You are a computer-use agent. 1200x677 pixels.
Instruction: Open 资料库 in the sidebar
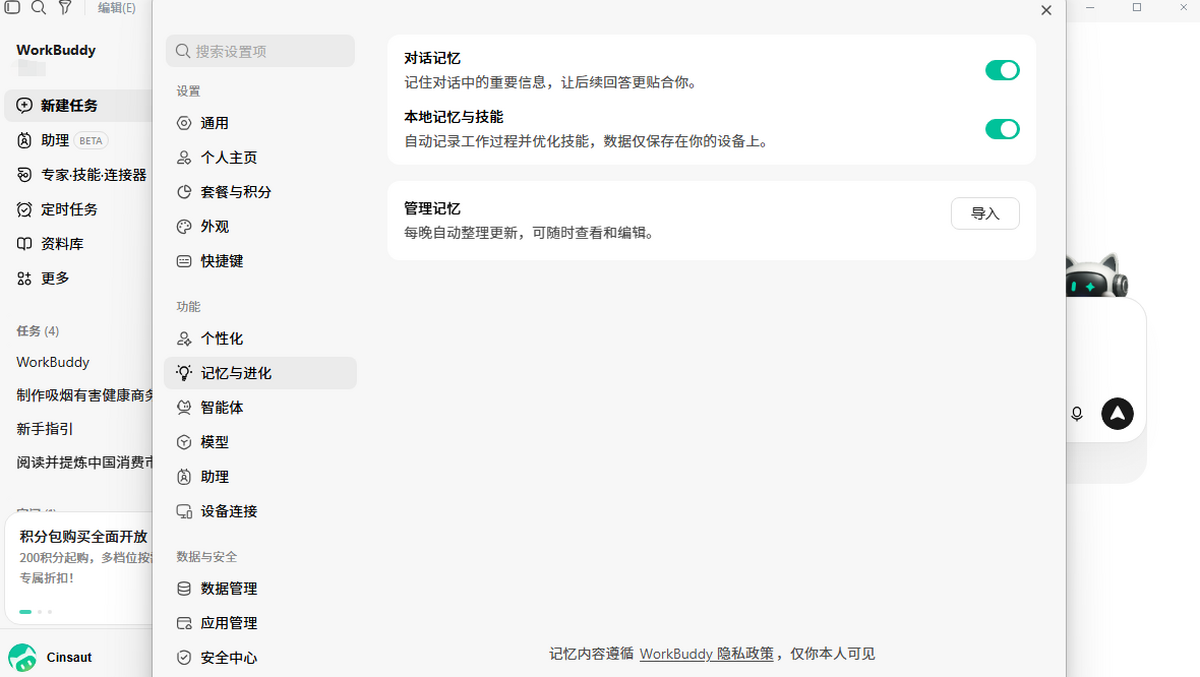(78, 244)
